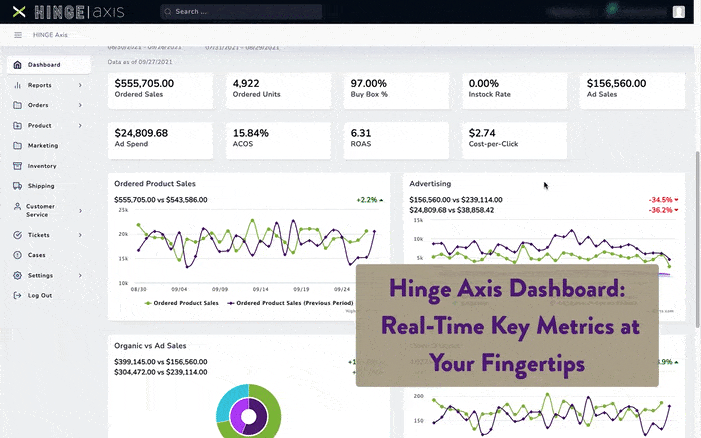Click the Tickets checkmark icon
This screenshot has width=701, height=438.
point(17,235)
